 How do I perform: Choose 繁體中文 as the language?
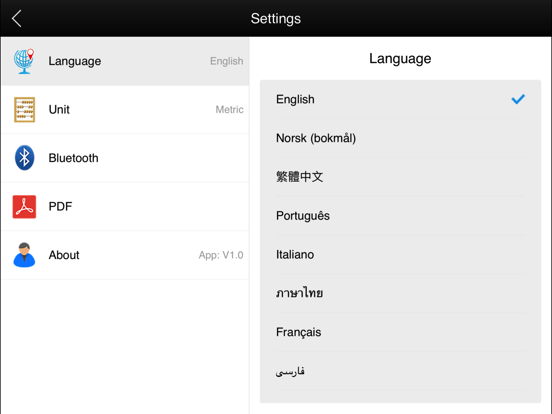[x=400, y=177]
